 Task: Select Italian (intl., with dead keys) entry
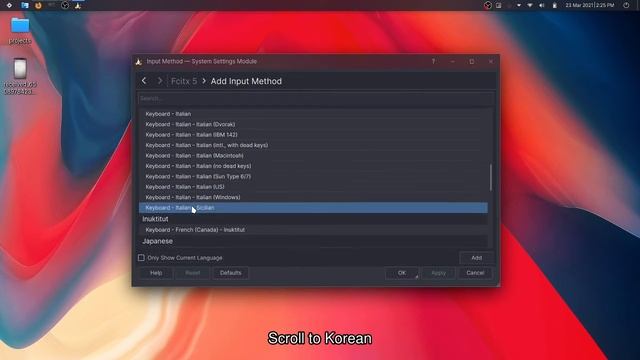point(313,145)
